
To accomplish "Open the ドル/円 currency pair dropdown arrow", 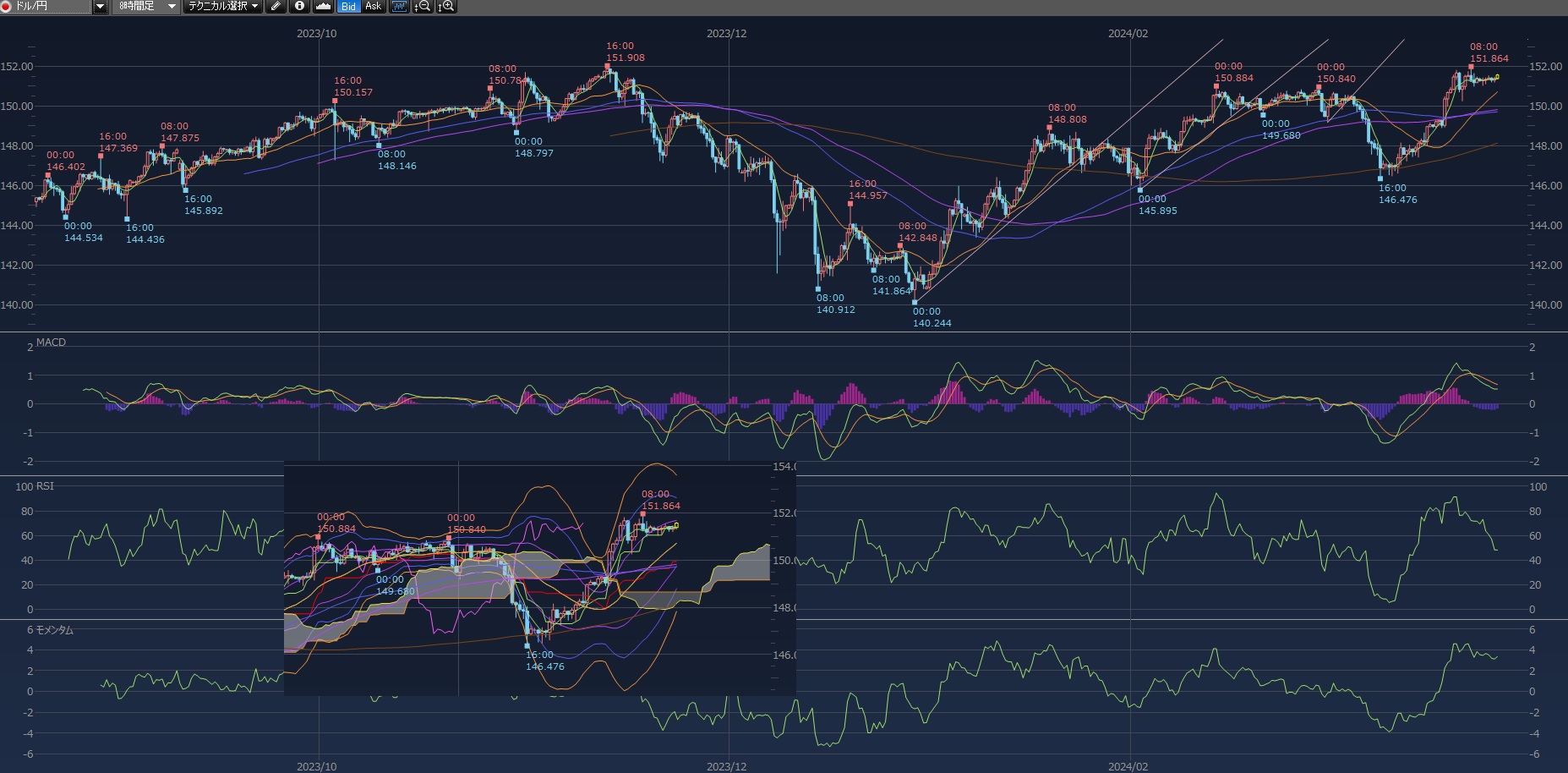I will click(100, 6).
